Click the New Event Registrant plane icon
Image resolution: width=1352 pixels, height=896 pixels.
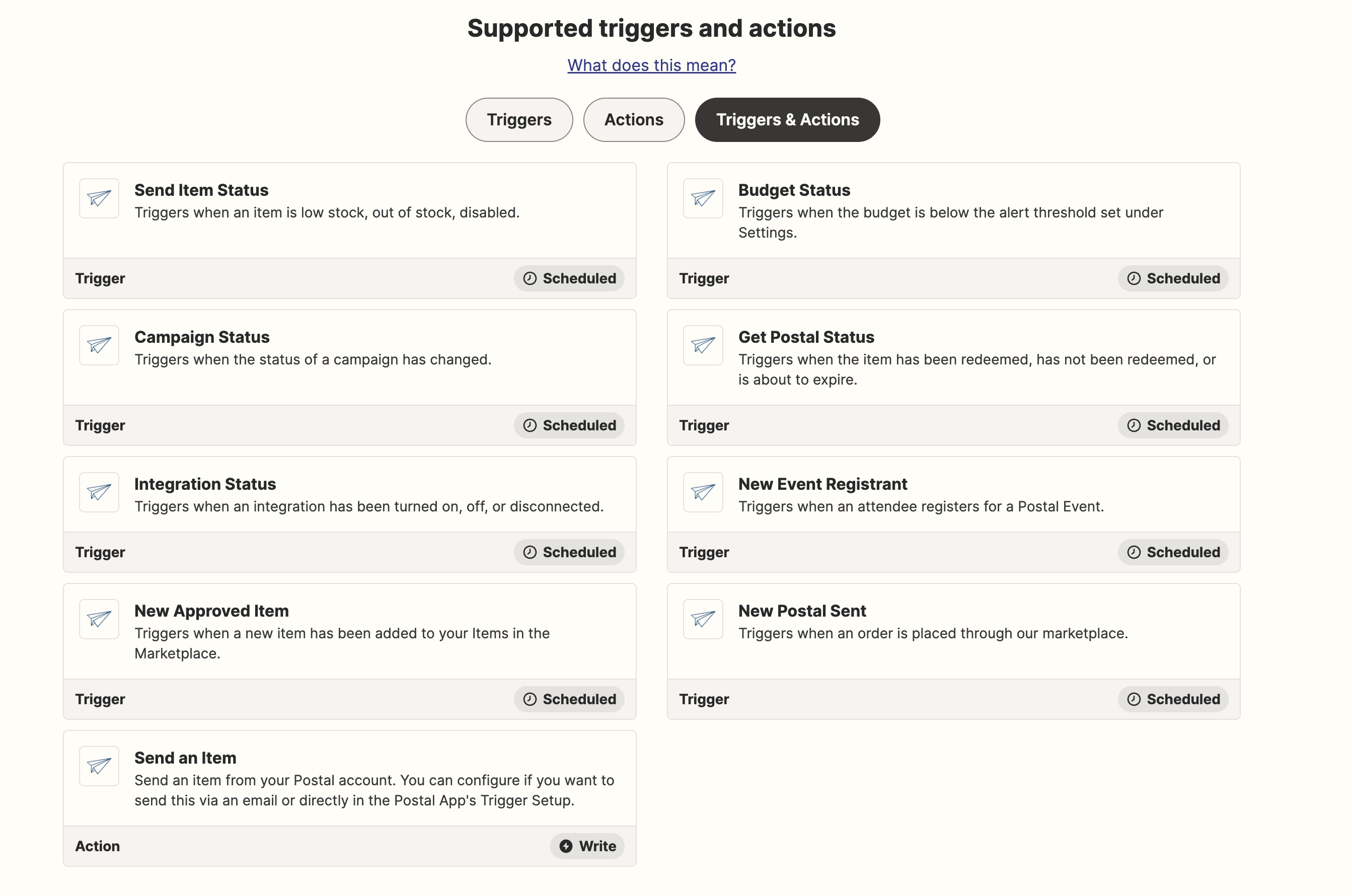[x=703, y=492]
